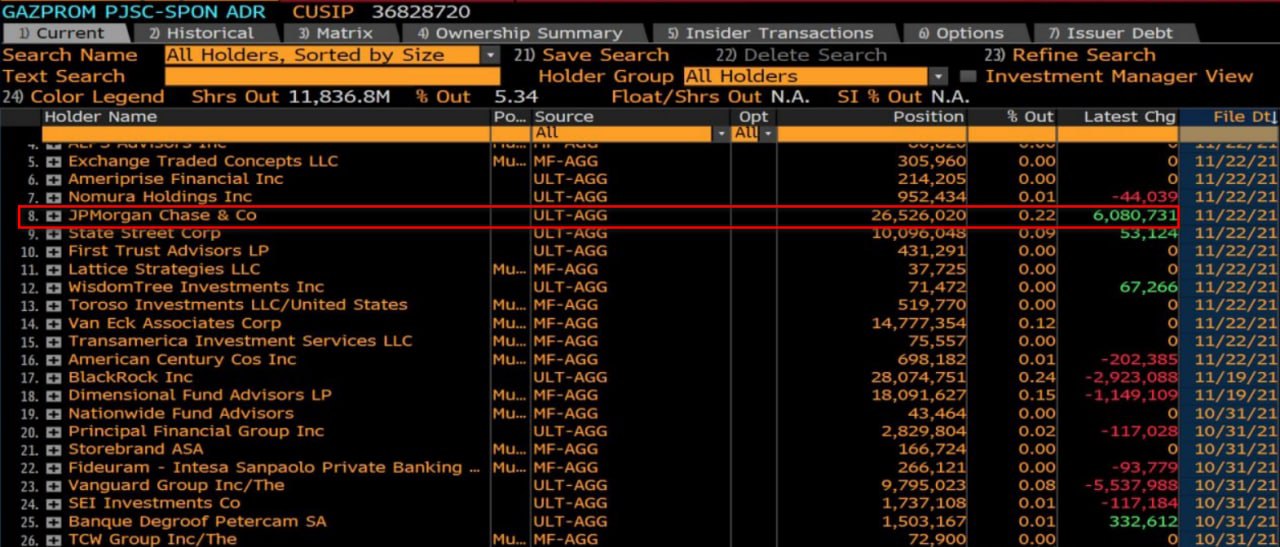The height and width of the screenshot is (547, 1280).
Task: Toggle Investment Manager View checkbox
Action: pyautogui.click(x=967, y=77)
